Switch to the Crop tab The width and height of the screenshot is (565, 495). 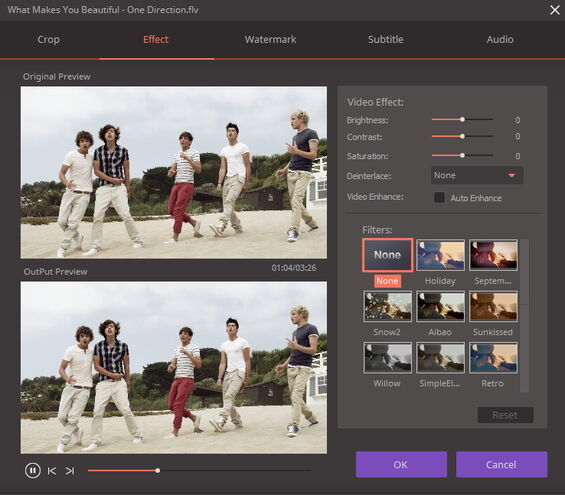(48, 39)
